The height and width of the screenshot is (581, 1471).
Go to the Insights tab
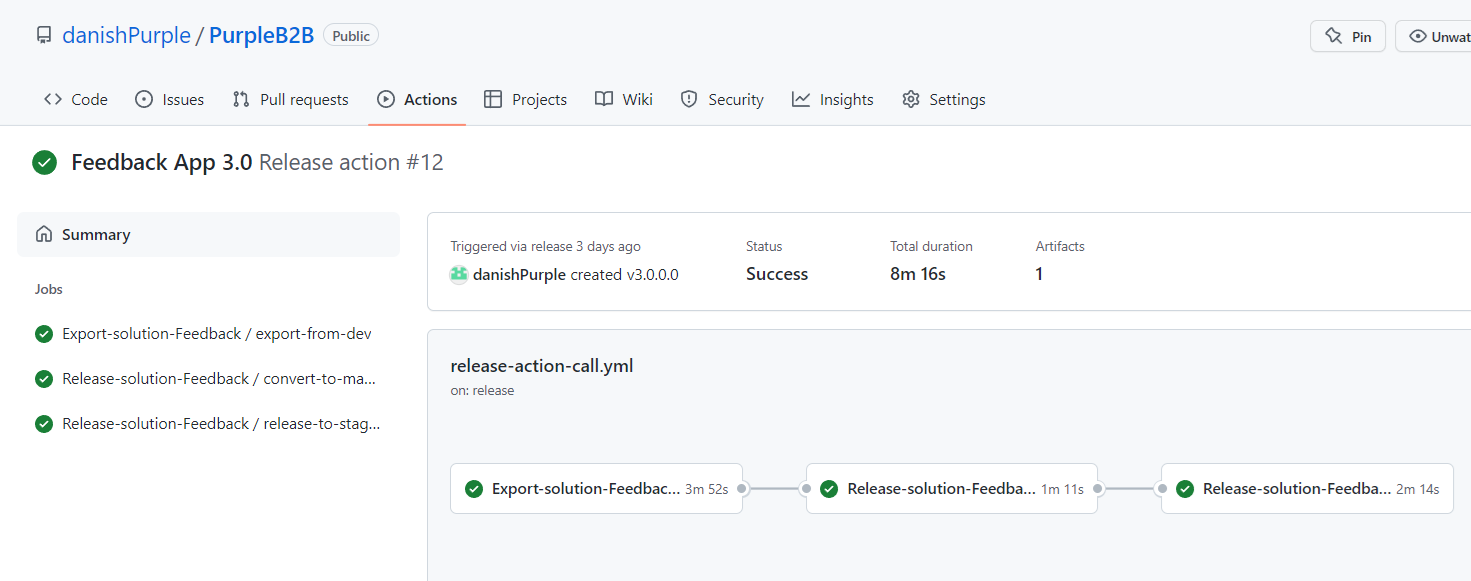(x=833, y=100)
